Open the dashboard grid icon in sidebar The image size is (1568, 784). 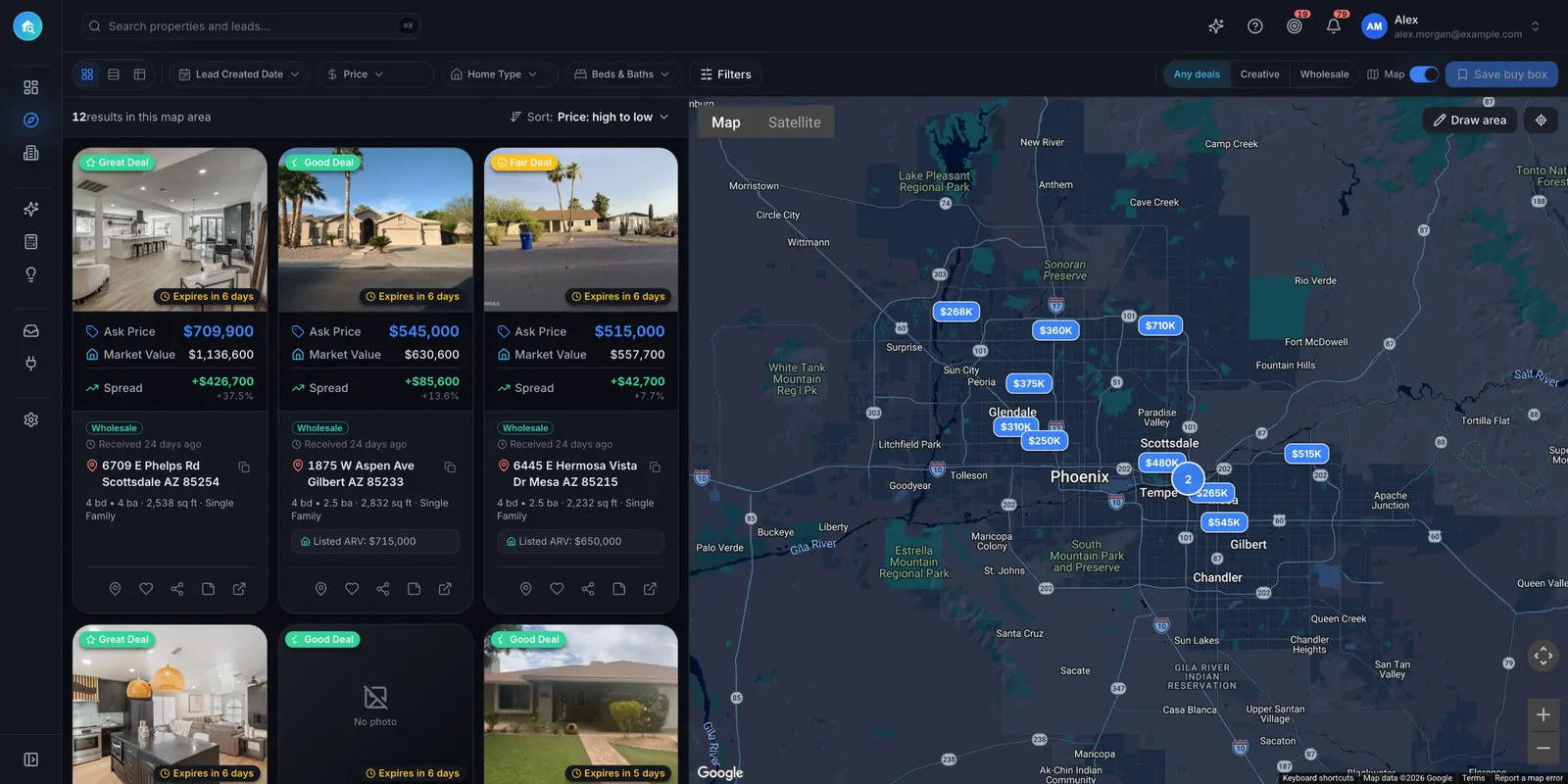[x=31, y=87]
